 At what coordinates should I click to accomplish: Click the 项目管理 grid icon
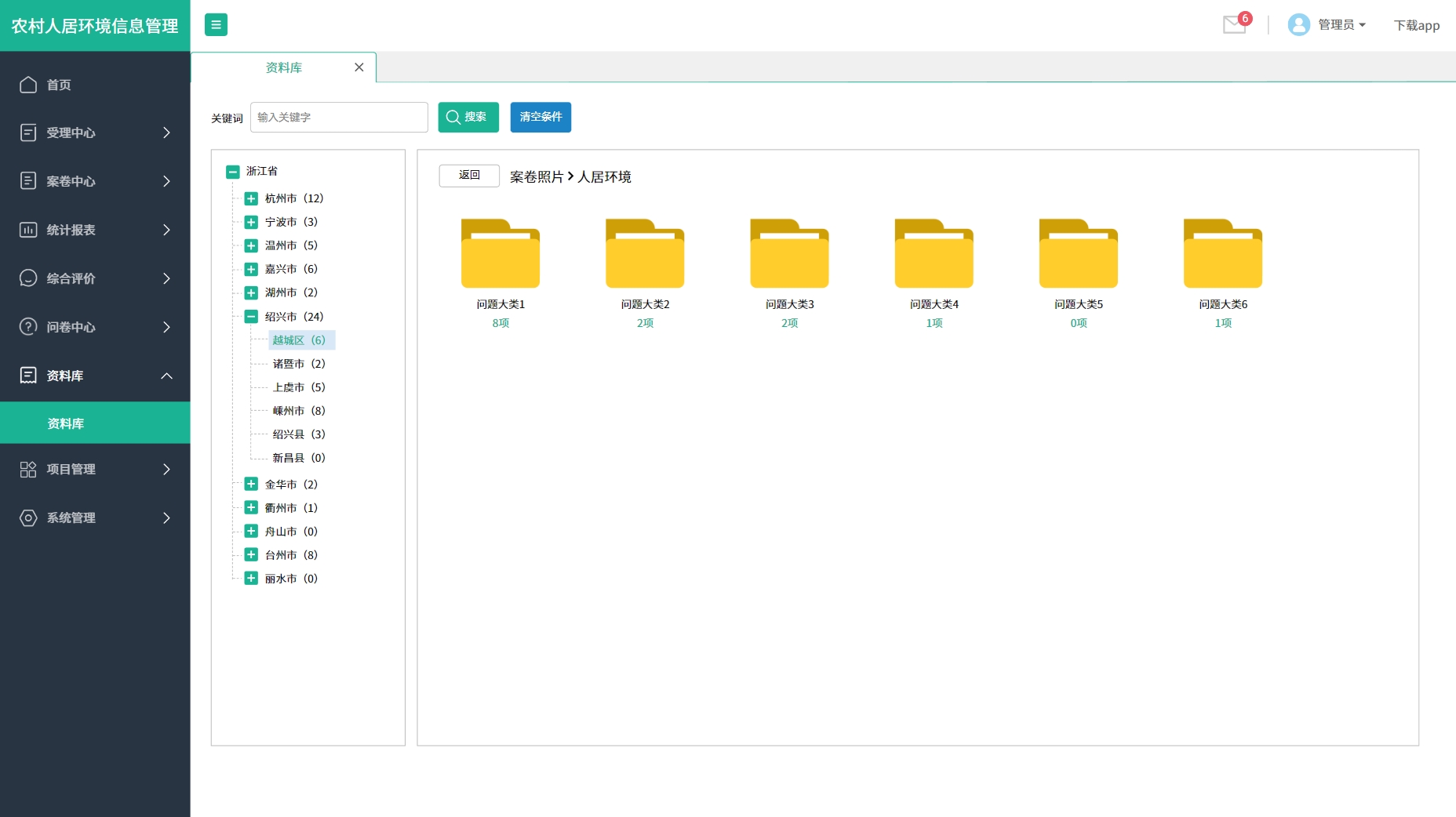pyautogui.click(x=28, y=469)
